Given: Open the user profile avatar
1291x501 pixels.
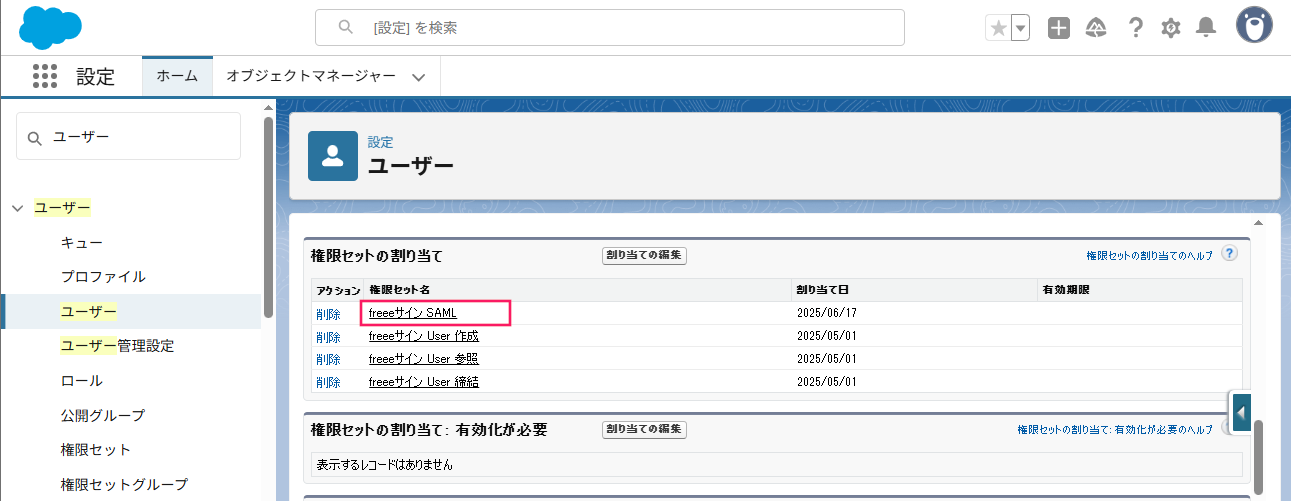Looking at the screenshot, I should [1254, 27].
